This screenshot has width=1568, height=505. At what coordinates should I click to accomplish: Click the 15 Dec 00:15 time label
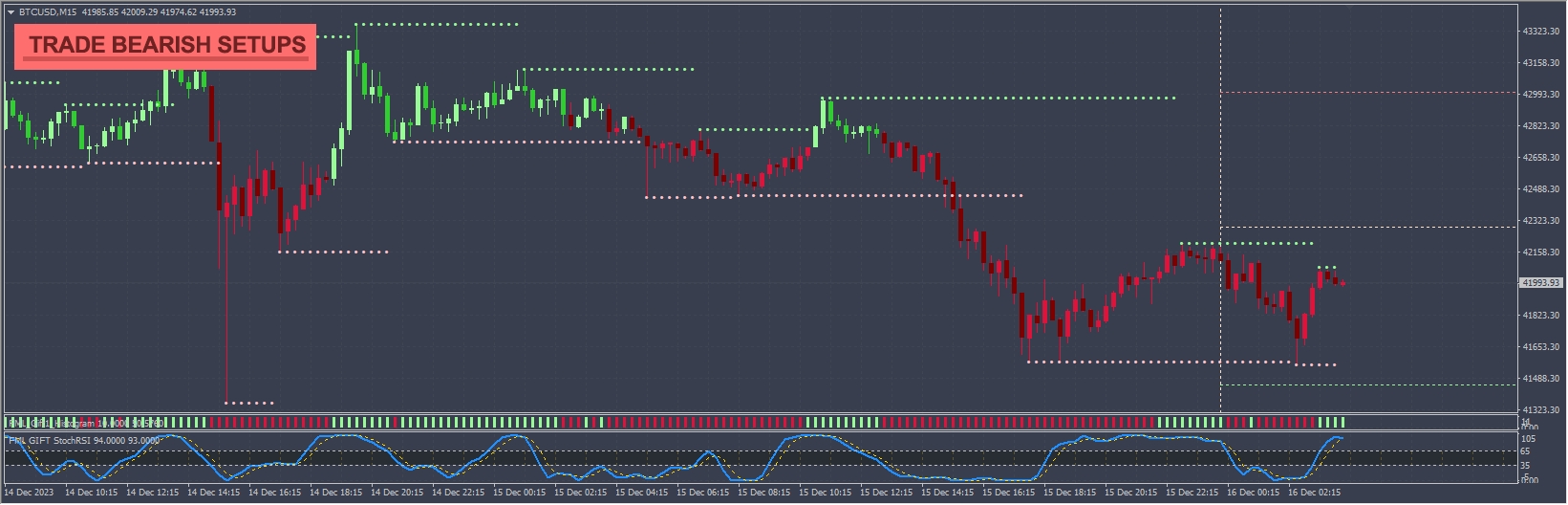coord(519,493)
